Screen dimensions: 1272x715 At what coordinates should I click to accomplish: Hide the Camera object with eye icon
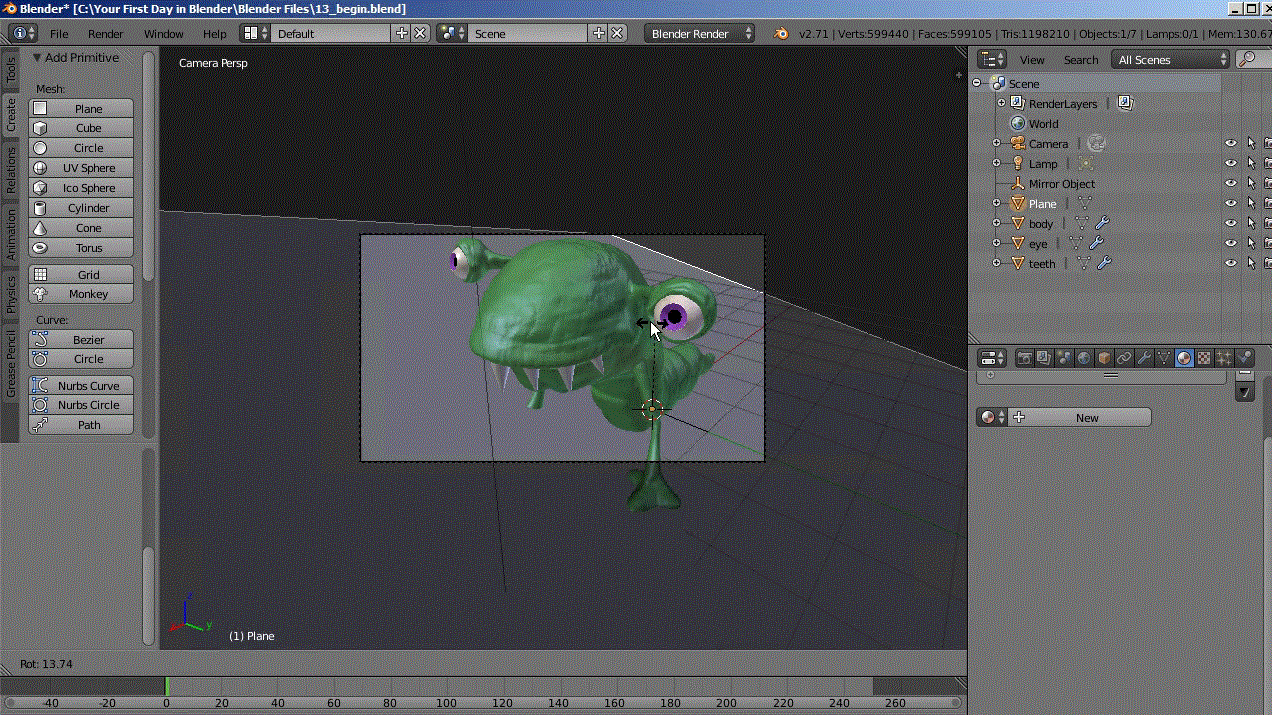tap(1231, 143)
